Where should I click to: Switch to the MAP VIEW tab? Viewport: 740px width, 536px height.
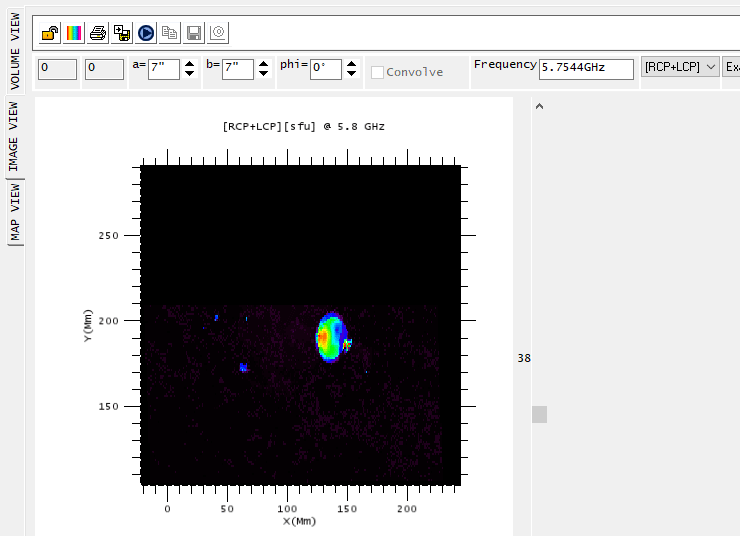point(15,212)
